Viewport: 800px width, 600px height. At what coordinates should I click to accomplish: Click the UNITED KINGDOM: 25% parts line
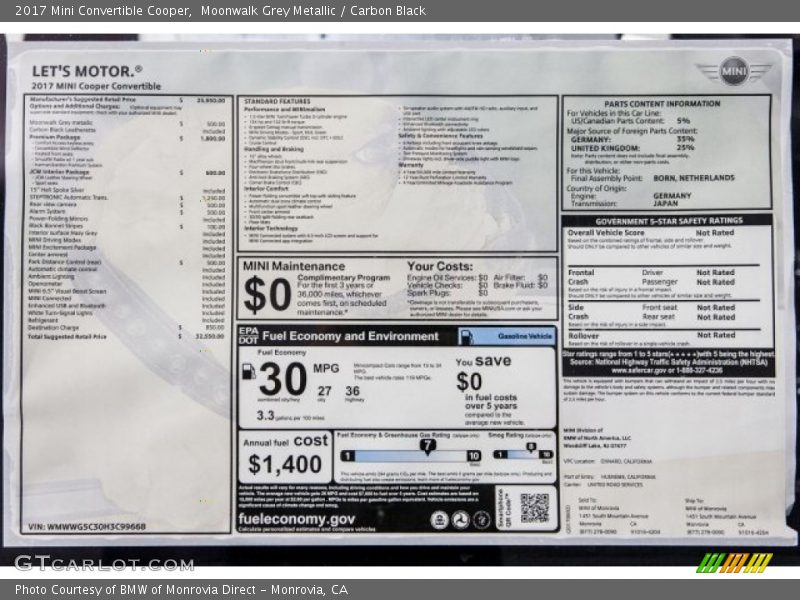(x=633, y=148)
